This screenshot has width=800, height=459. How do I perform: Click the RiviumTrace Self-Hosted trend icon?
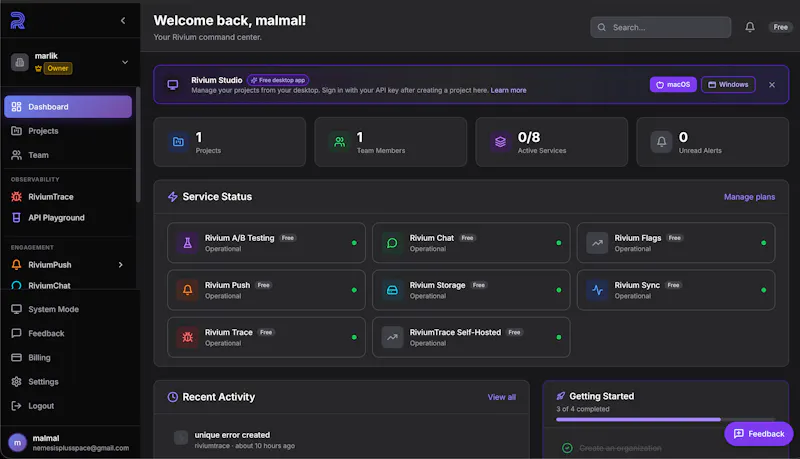coord(392,337)
